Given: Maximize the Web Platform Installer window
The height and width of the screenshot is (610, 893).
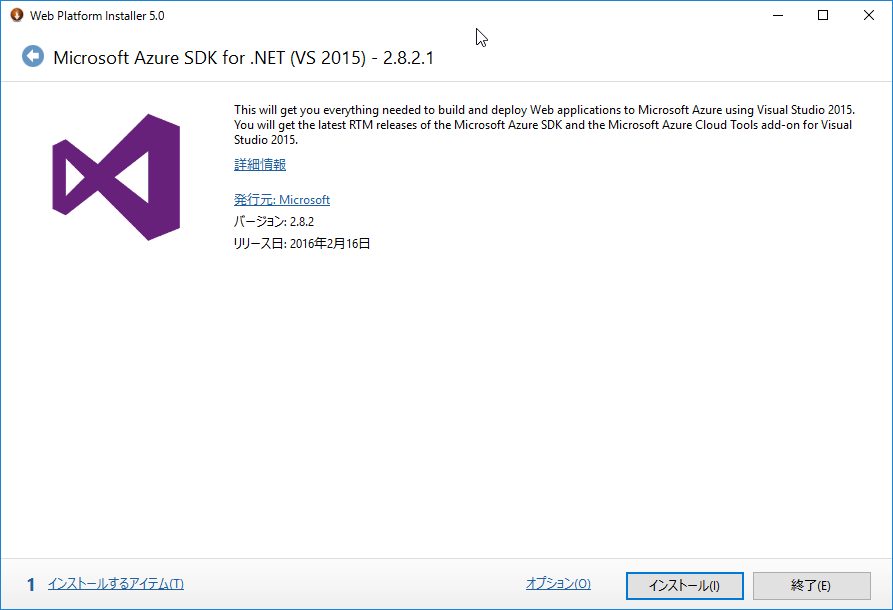Looking at the screenshot, I should [x=823, y=15].
